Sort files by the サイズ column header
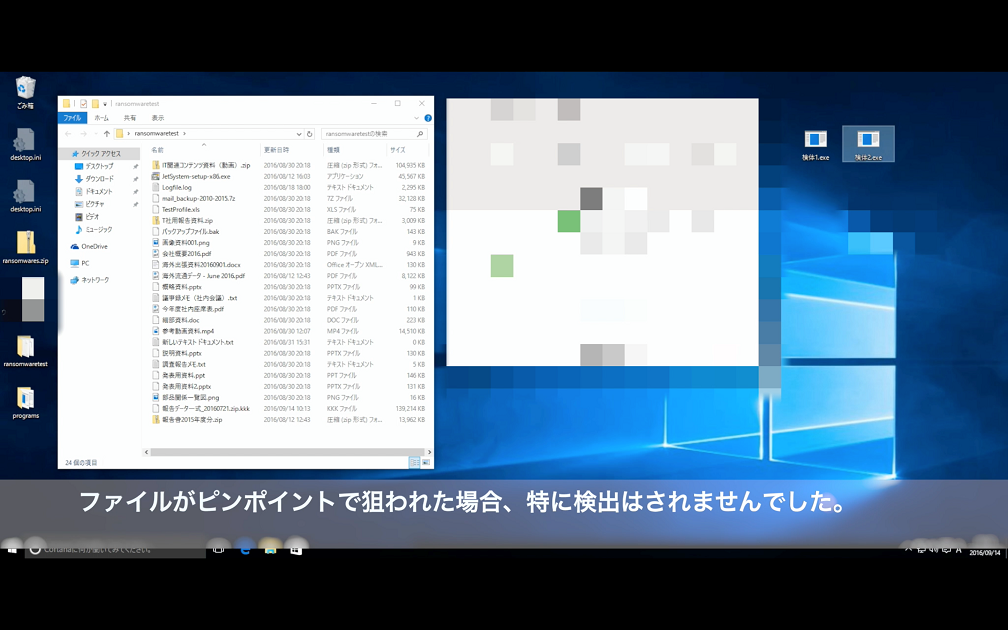 397,150
